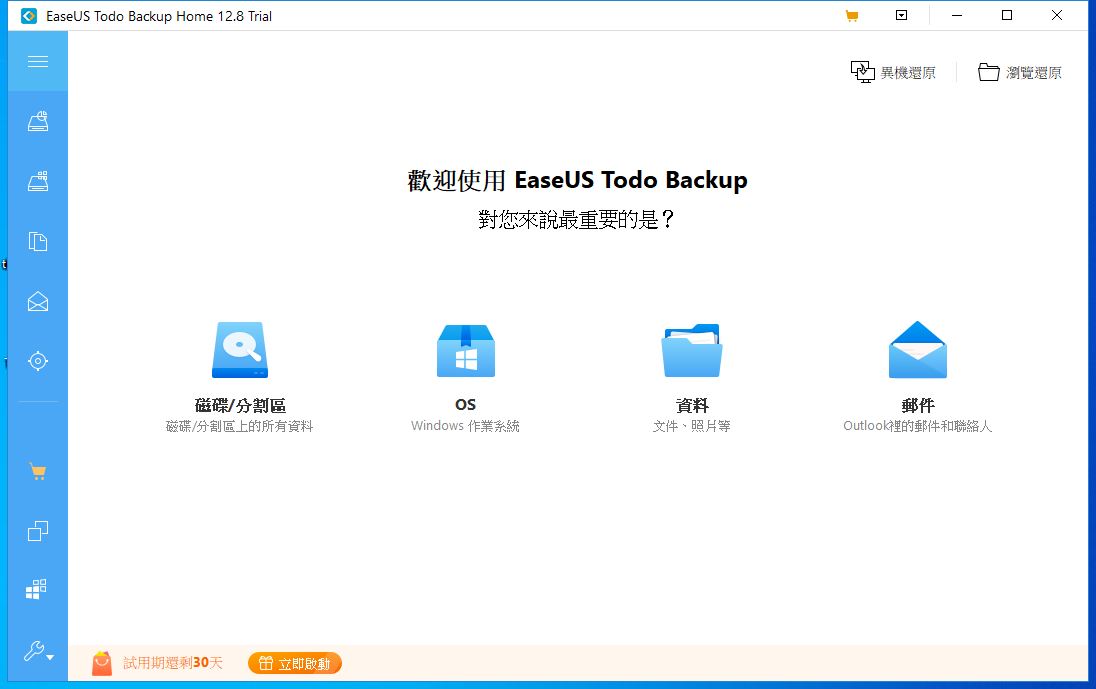Click the OS heading text
Viewport: 1096px width, 689px height.
(466, 405)
